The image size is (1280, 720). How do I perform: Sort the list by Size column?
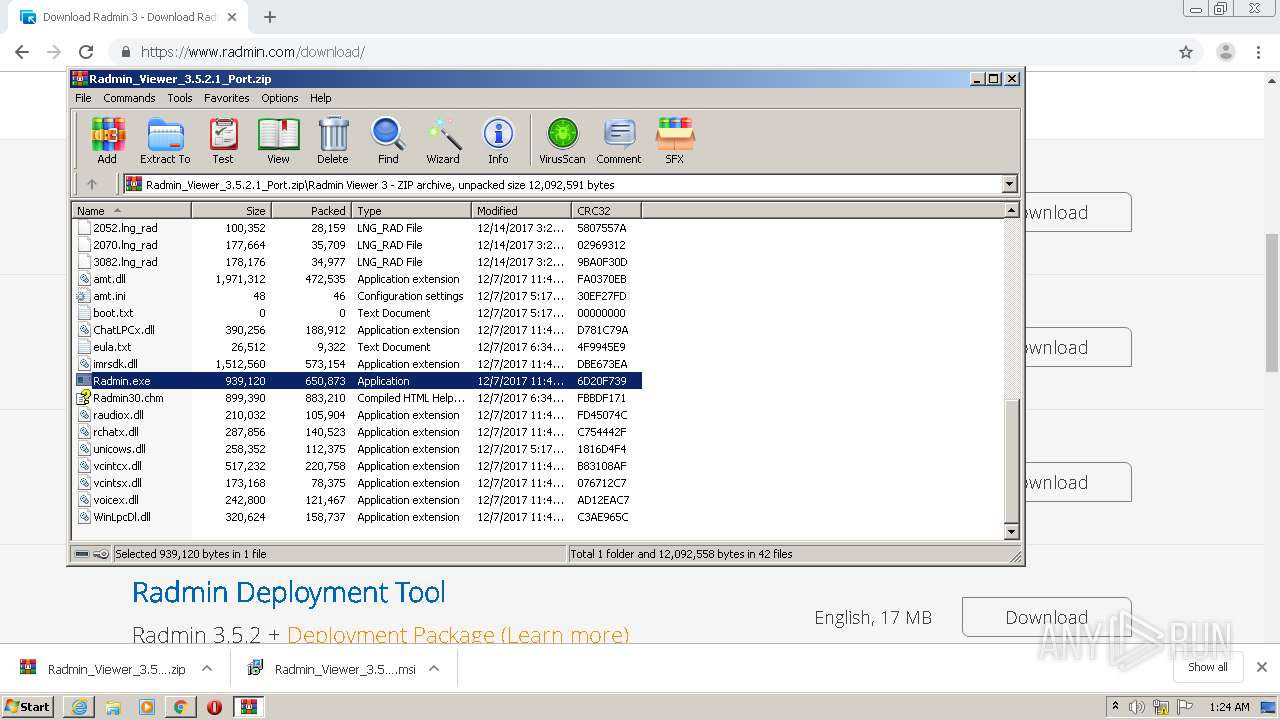(232, 211)
